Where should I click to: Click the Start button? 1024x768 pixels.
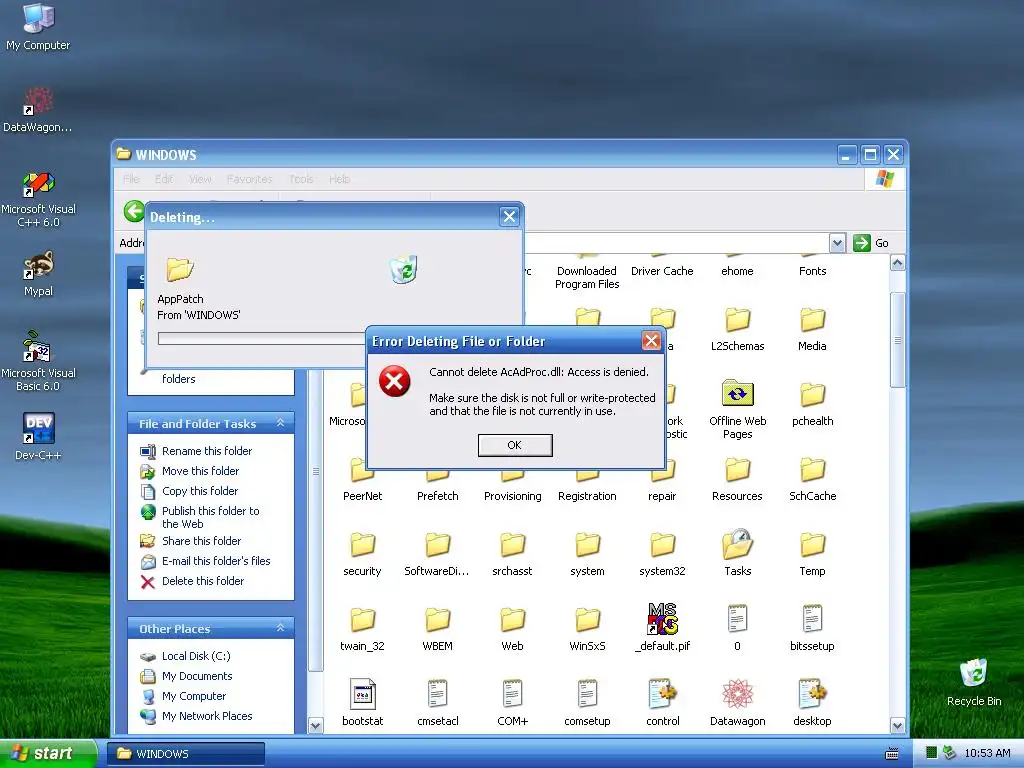(48, 753)
